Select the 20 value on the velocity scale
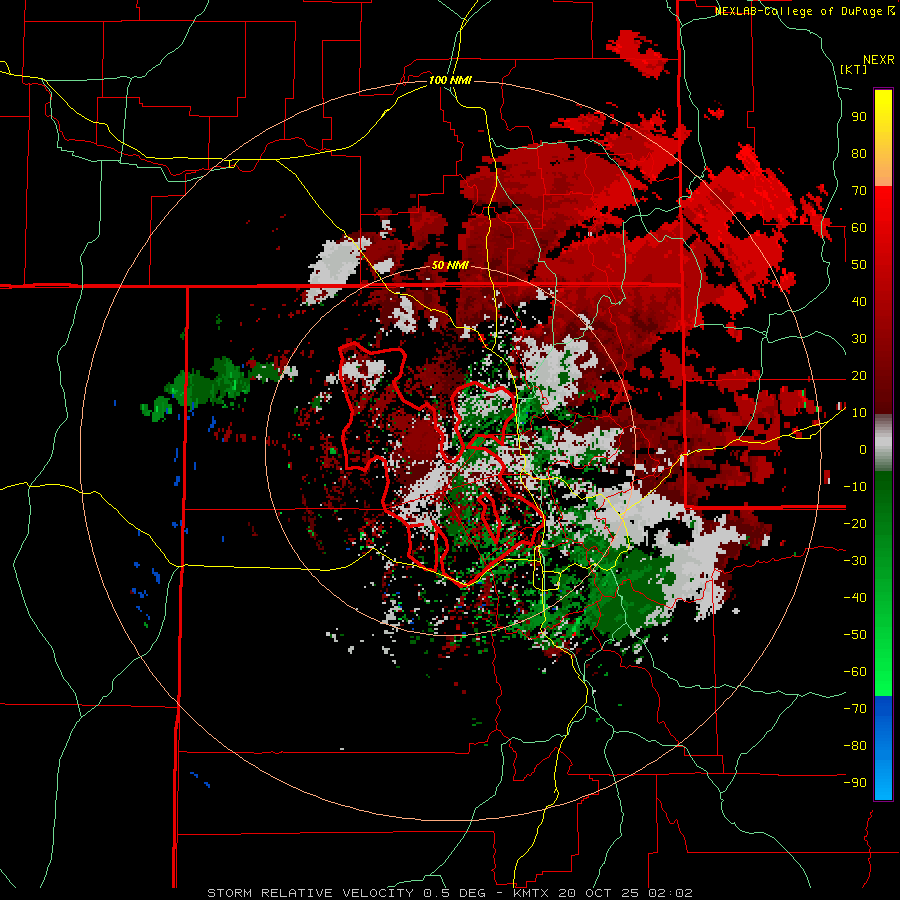Image resolution: width=900 pixels, height=900 pixels. point(859,375)
